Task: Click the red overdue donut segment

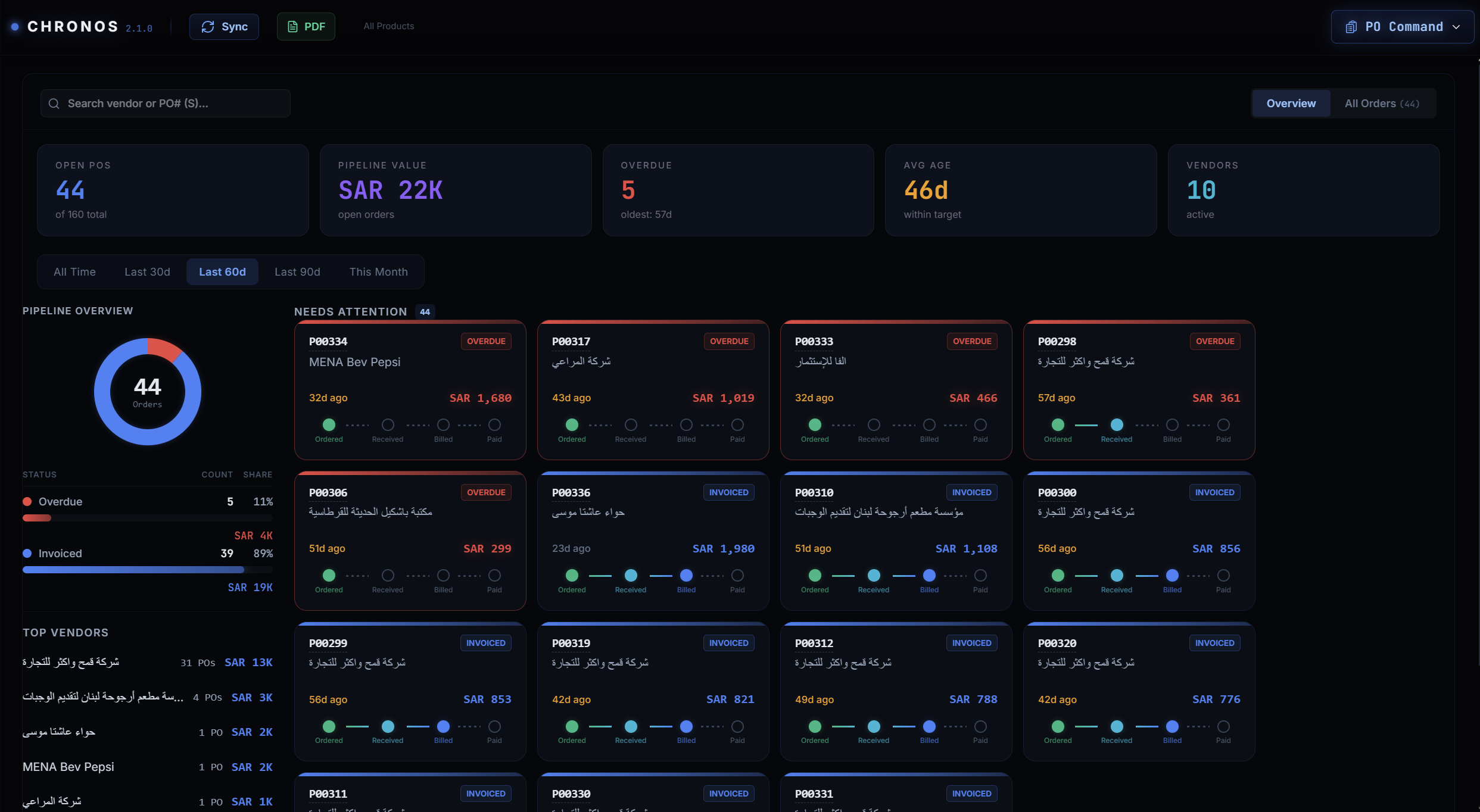Action: (163, 348)
